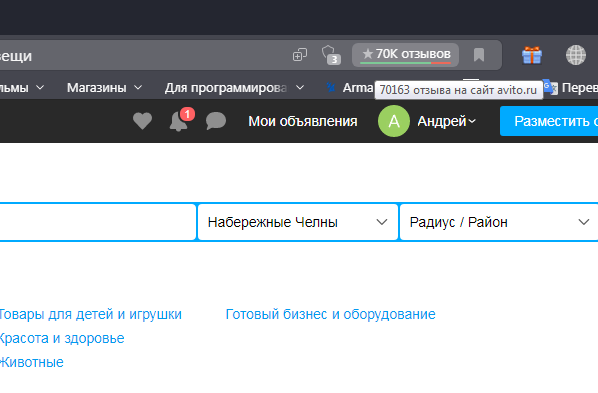Click the bookmark icon in address bar

(479, 55)
